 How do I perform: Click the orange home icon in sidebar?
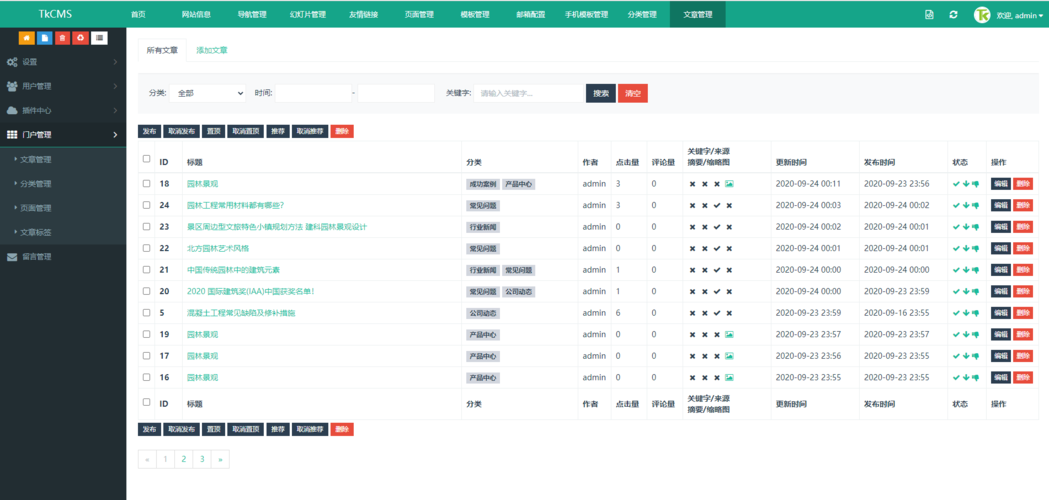[x=27, y=38]
